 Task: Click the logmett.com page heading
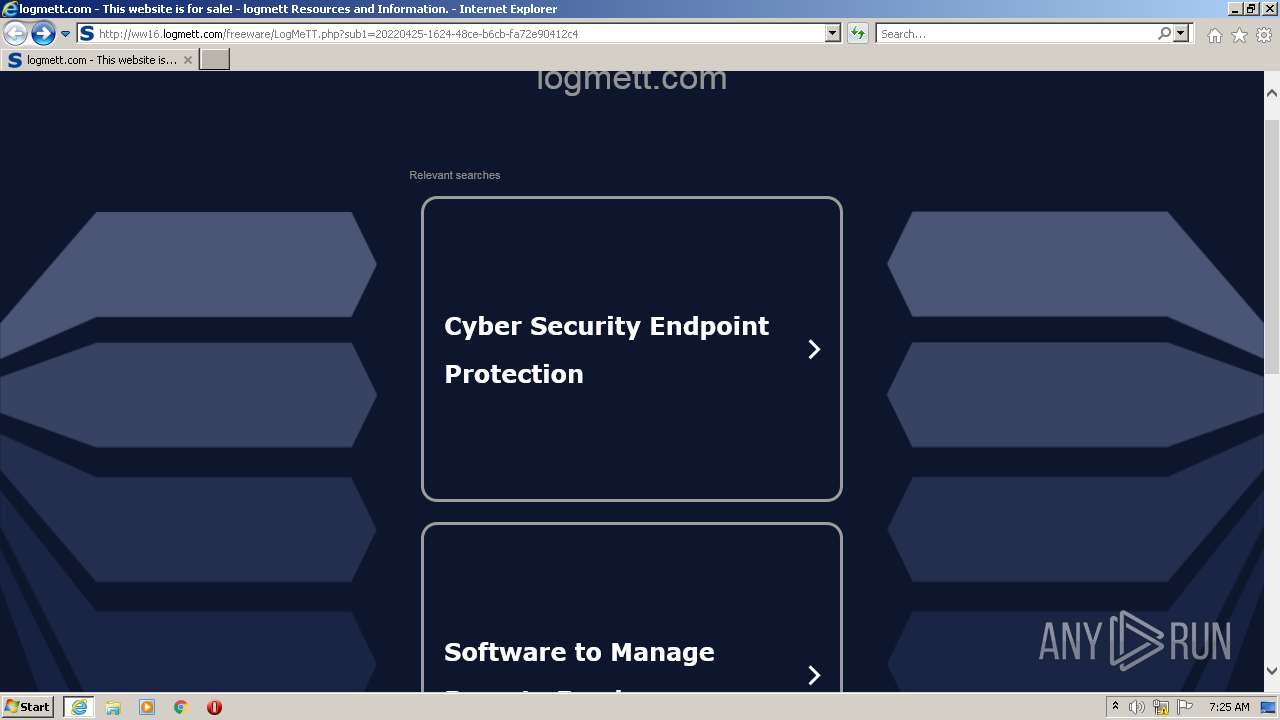(x=631, y=79)
